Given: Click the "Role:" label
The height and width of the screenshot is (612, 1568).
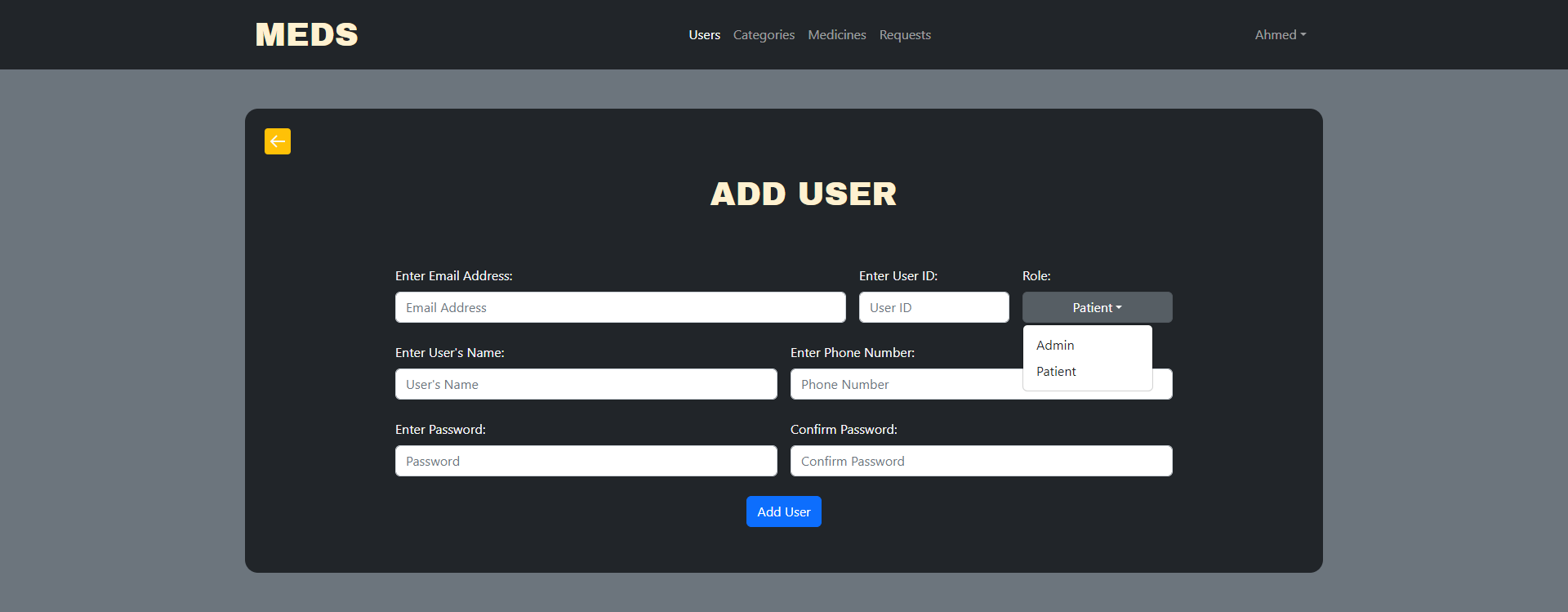Looking at the screenshot, I should [1036, 276].
